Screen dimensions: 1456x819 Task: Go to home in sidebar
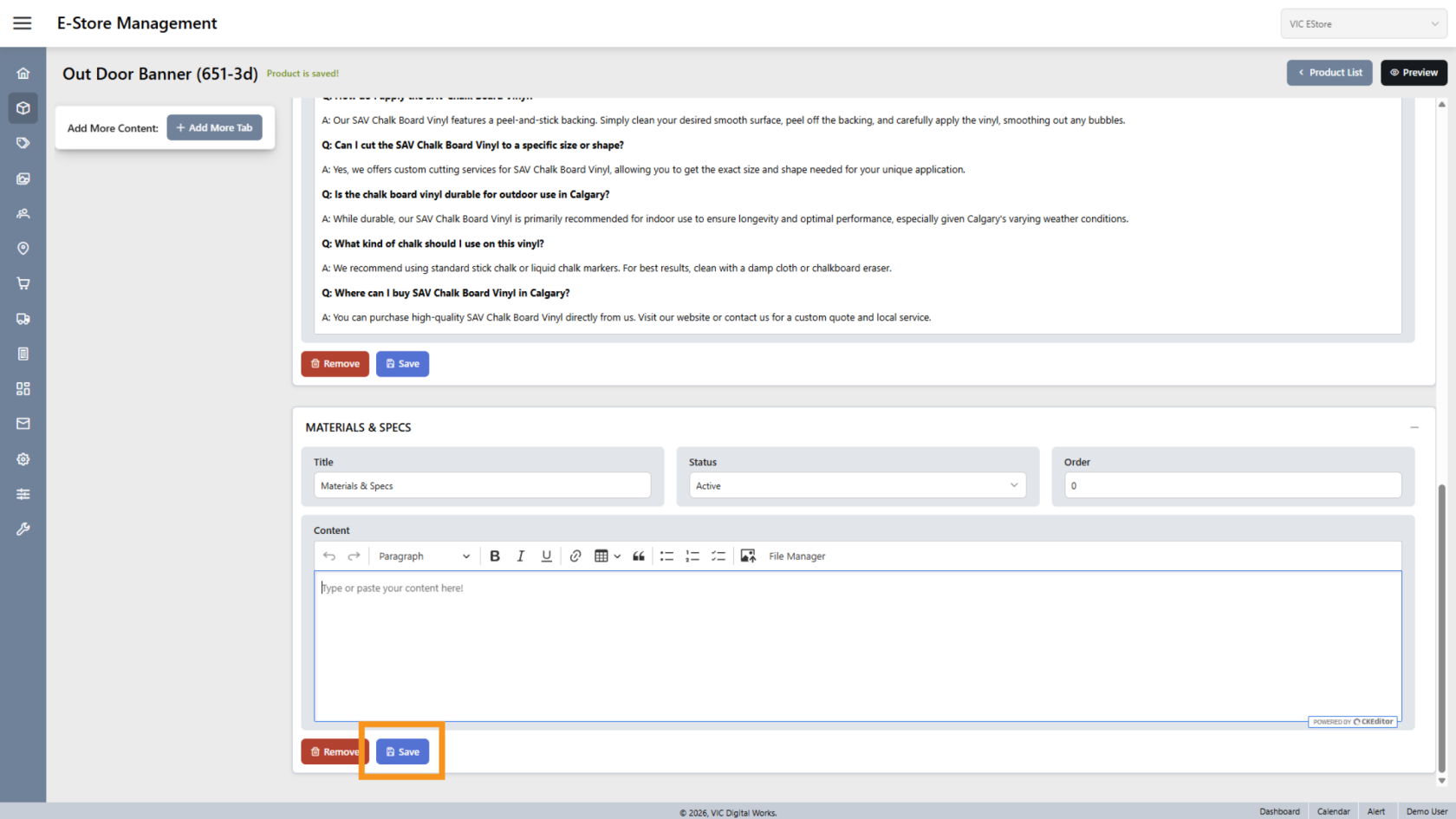[23, 74]
